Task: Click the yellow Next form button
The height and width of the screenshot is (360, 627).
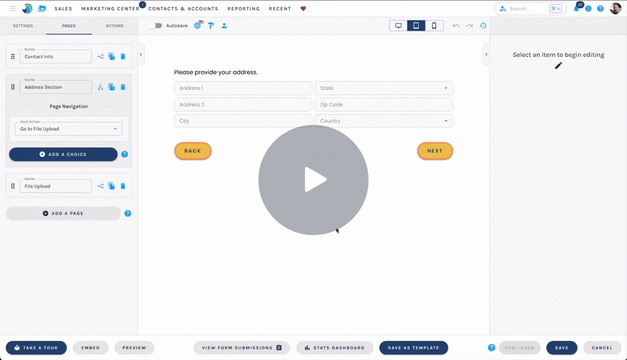Action: (x=435, y=151)
